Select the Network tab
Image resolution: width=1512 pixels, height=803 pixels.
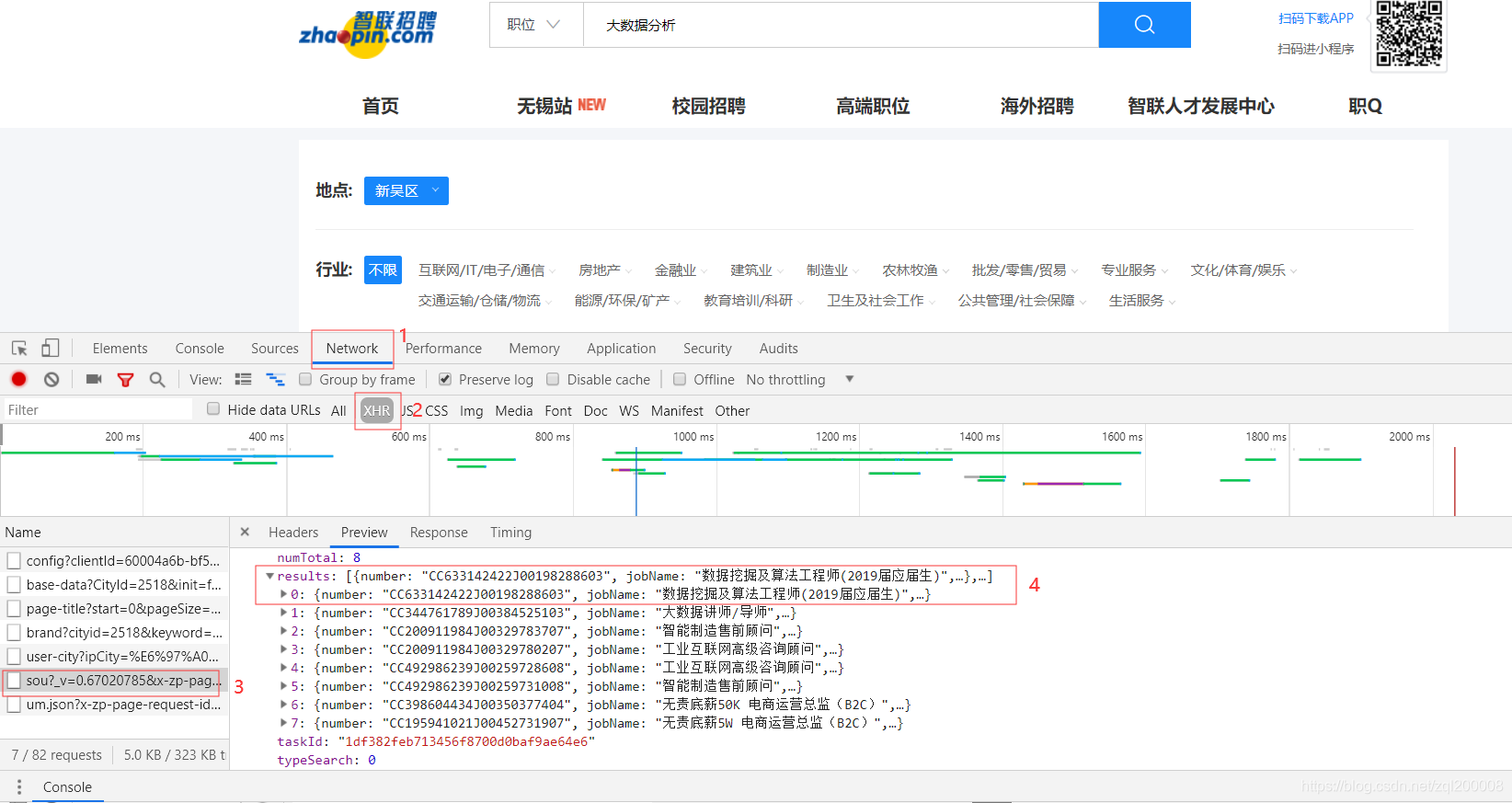pyautogui.click(x=352, y=349)
